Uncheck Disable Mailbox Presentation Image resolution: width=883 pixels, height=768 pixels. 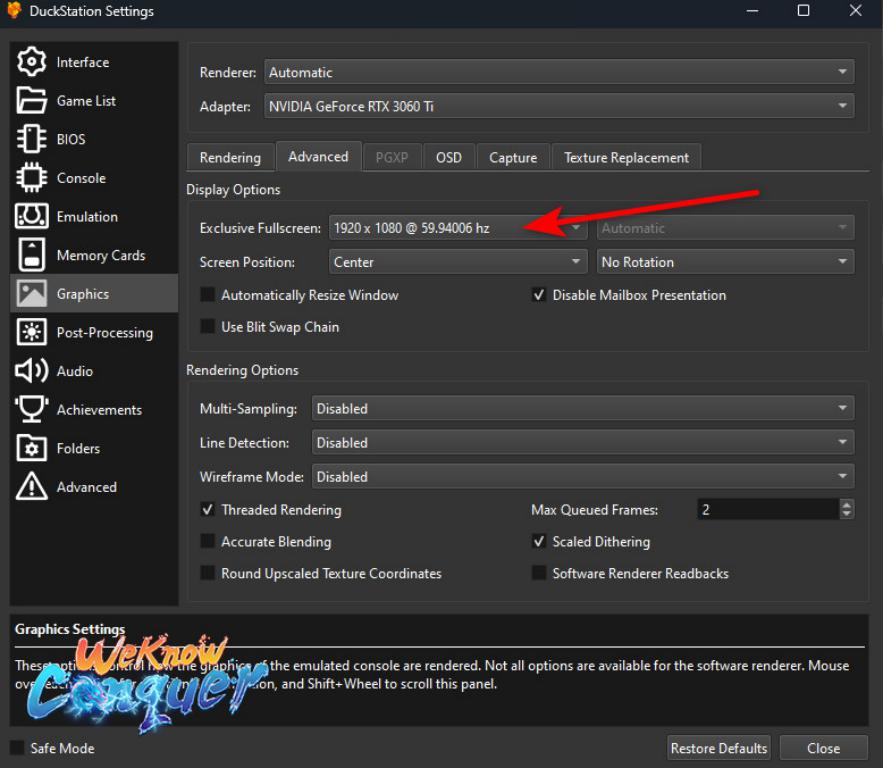point(539,294)
